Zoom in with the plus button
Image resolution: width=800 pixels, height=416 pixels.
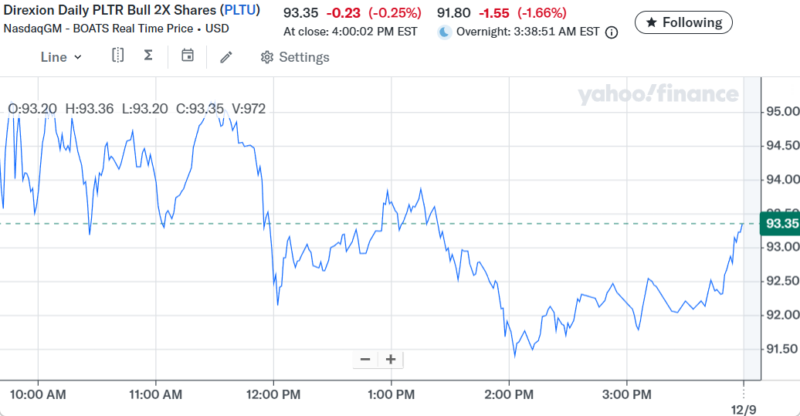[x=391, y=359]
